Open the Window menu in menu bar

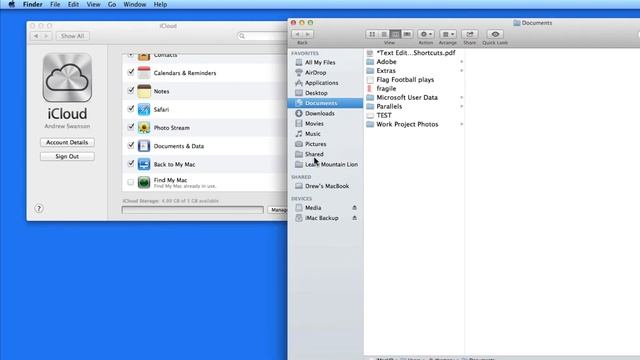135,4
